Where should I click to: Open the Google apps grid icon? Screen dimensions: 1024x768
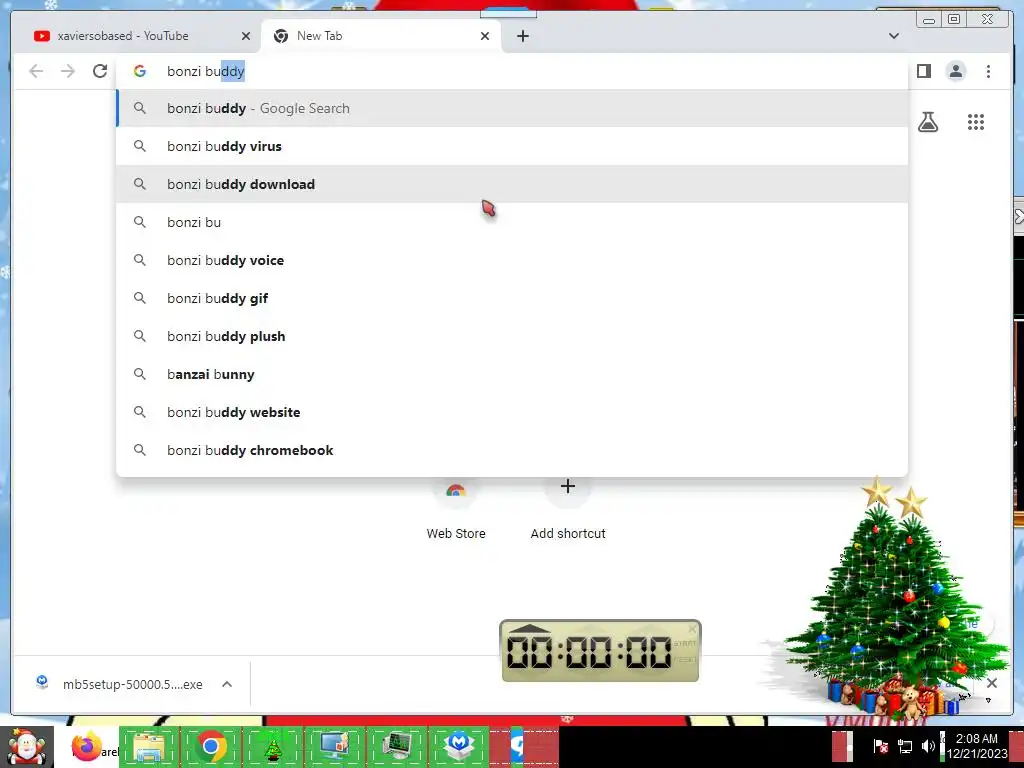976,122
